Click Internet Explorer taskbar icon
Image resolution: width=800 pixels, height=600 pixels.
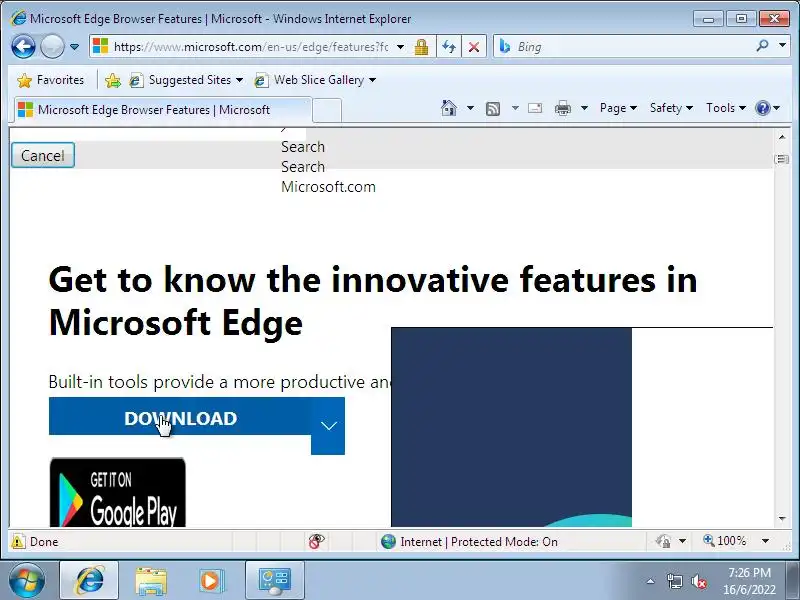(89, 580)
